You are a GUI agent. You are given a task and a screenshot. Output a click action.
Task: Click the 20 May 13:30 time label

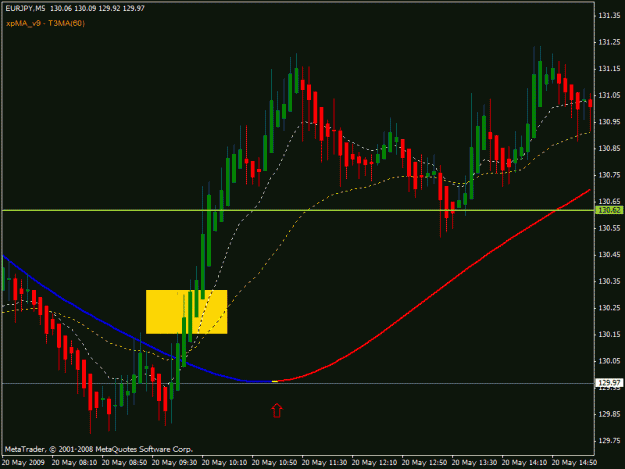tap(474, 463)
